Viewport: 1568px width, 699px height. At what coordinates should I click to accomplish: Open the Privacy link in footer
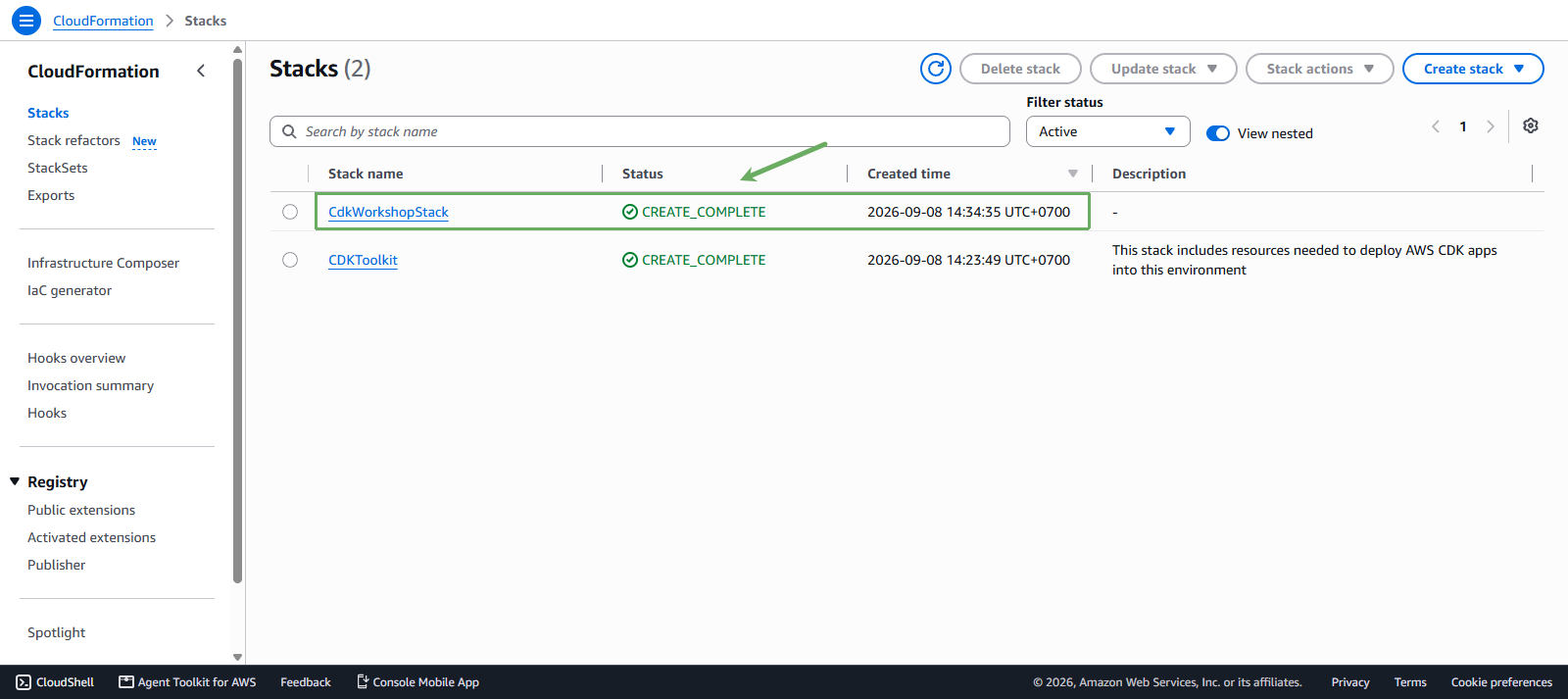(x=1350, y=682)
